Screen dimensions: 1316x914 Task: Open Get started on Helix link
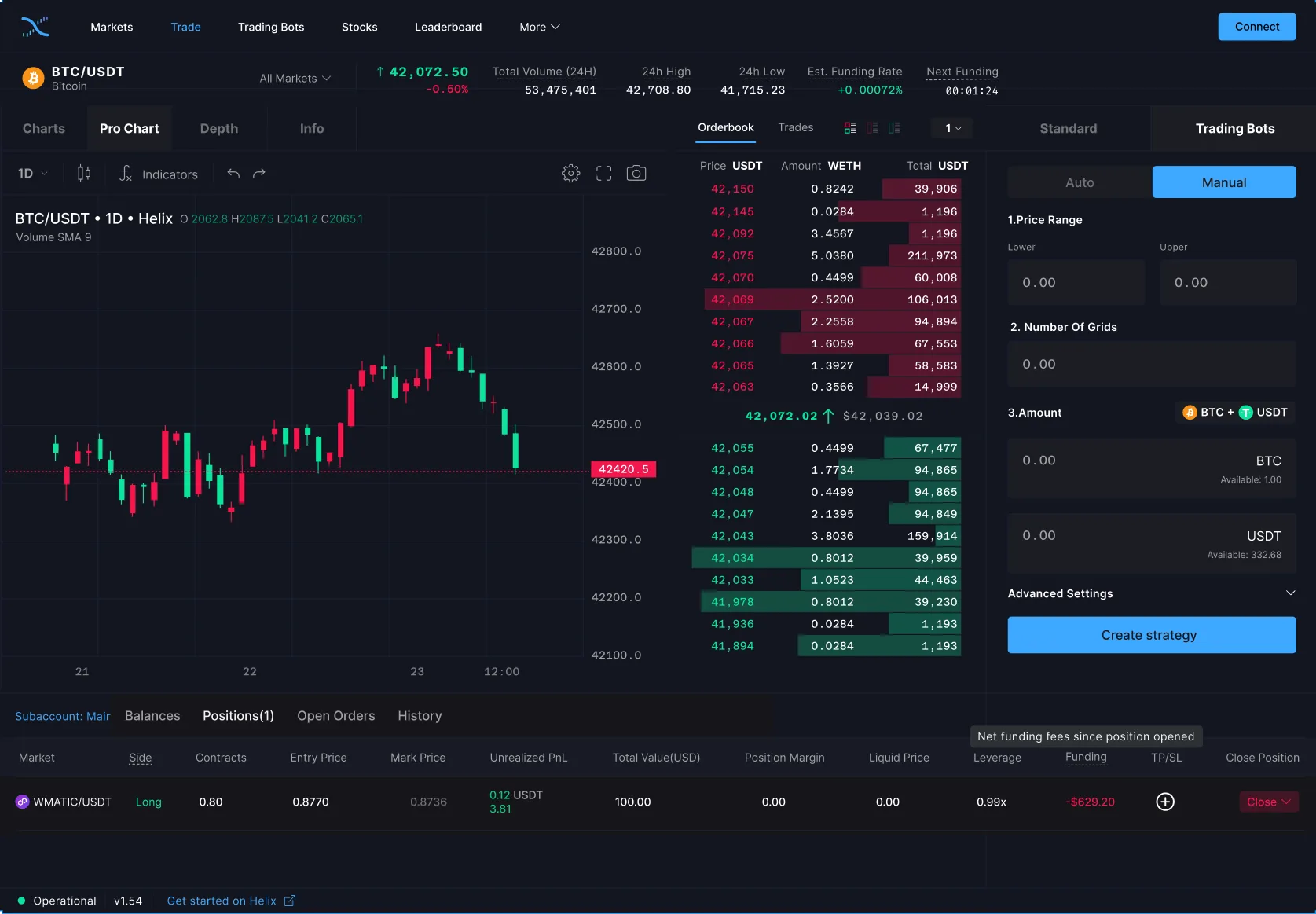point(222,901)
